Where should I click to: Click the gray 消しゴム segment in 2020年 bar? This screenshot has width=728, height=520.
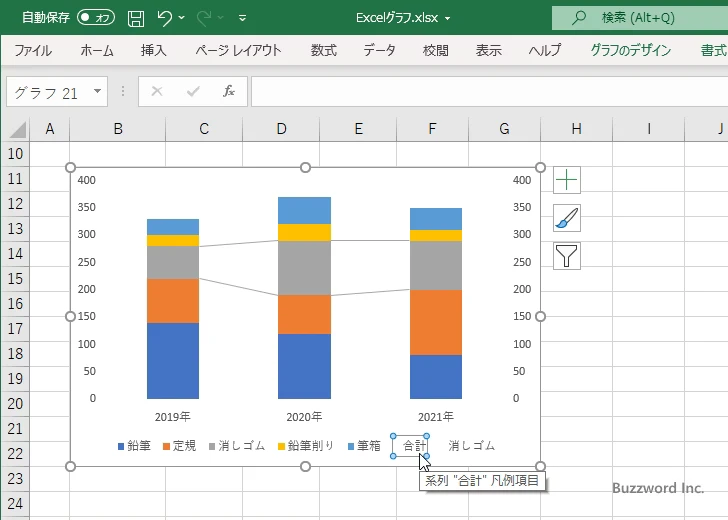click(x=304, y=268)
